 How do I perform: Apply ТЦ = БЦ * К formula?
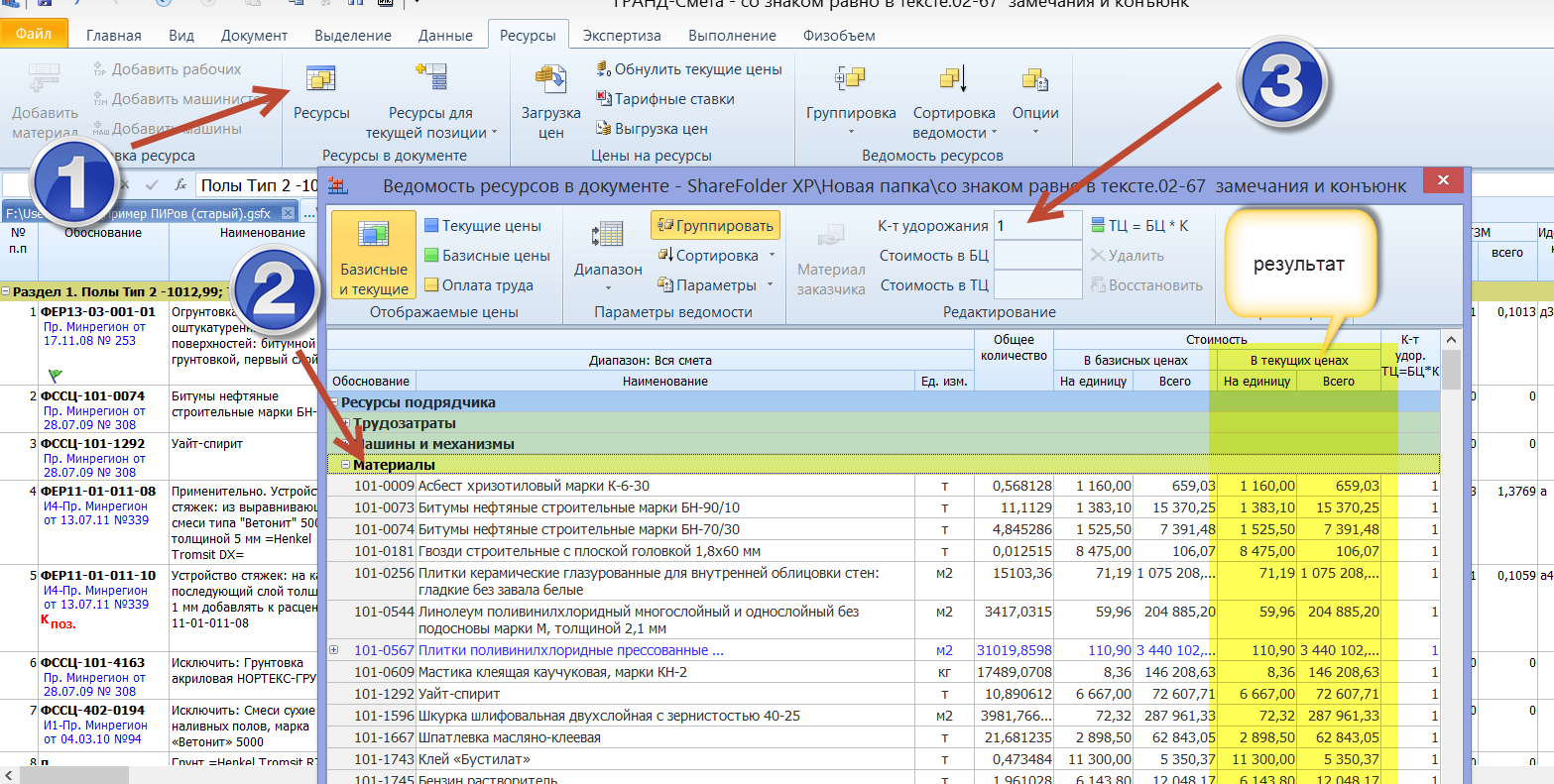click(x=1139, y=226)
